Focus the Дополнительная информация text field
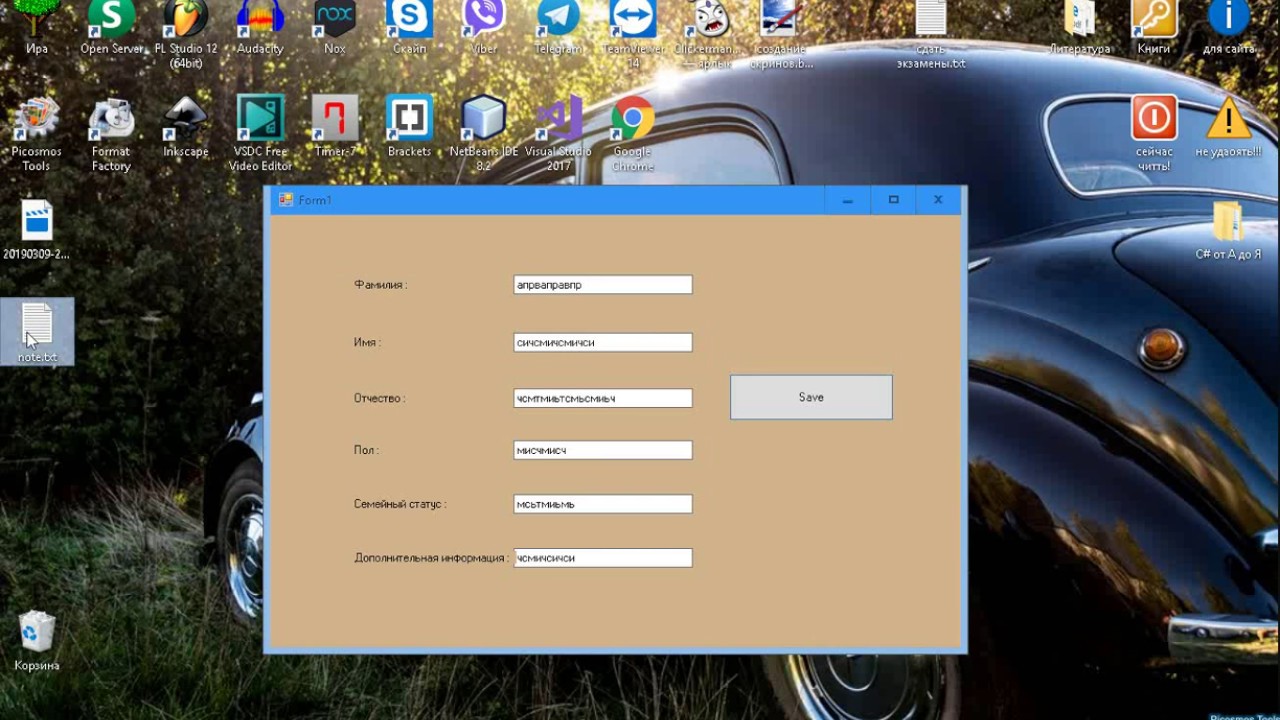Viewport: 1280px width, 720px height. click(603, 558)
